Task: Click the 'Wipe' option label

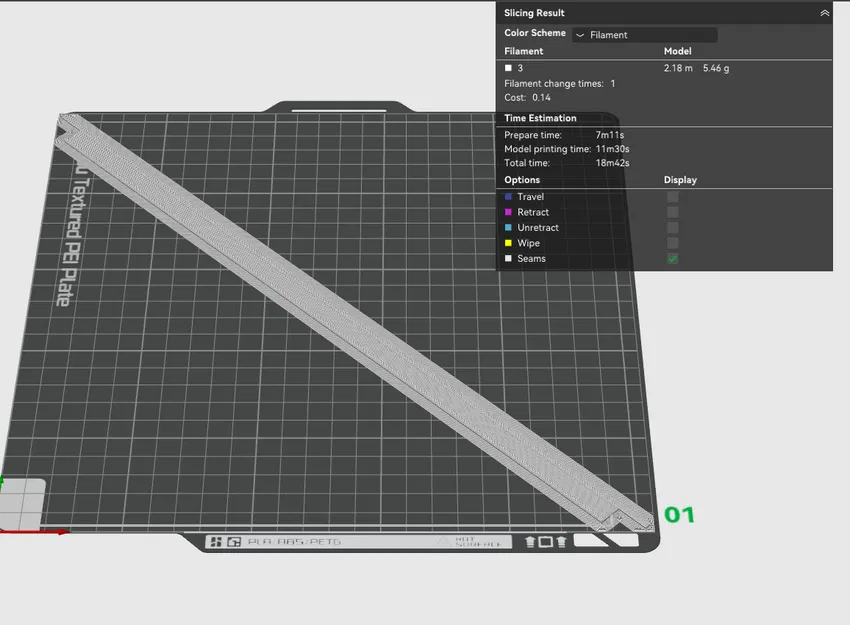Action: click(529, 243)
